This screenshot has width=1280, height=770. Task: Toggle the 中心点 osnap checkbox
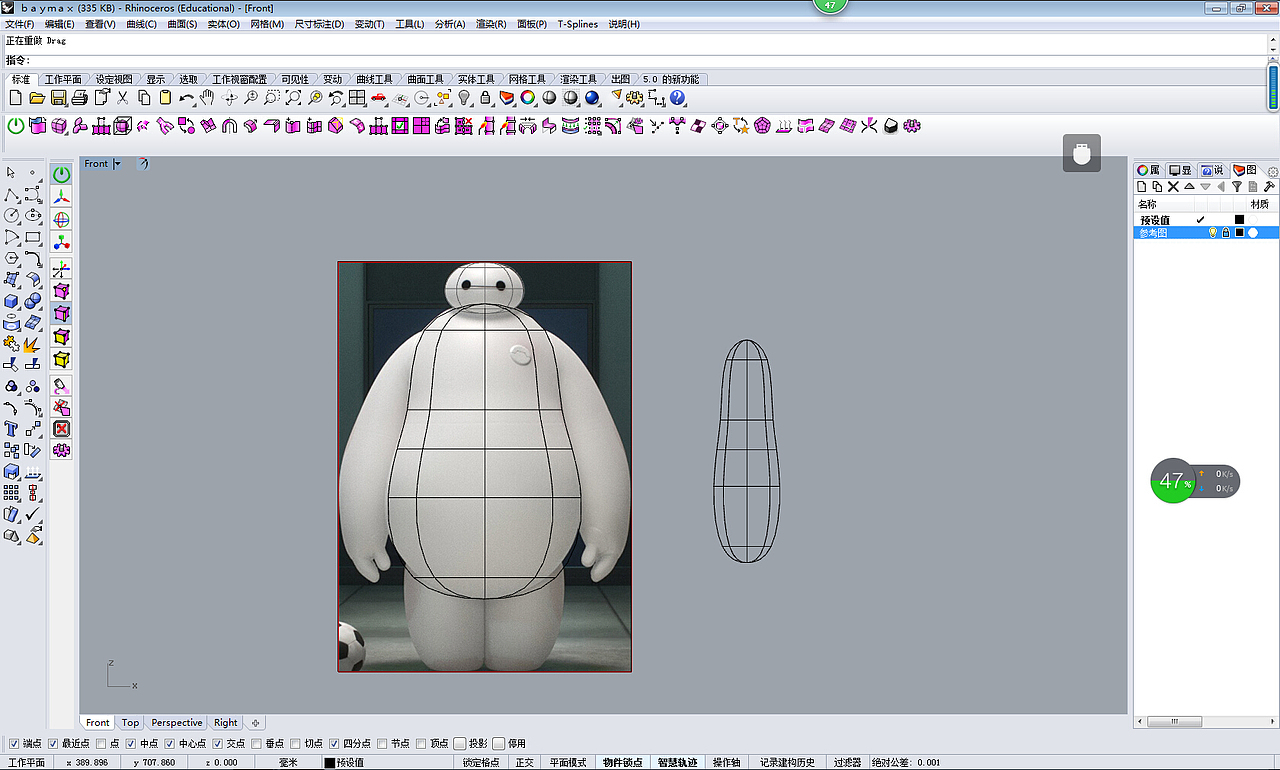[x=170, y=743]
